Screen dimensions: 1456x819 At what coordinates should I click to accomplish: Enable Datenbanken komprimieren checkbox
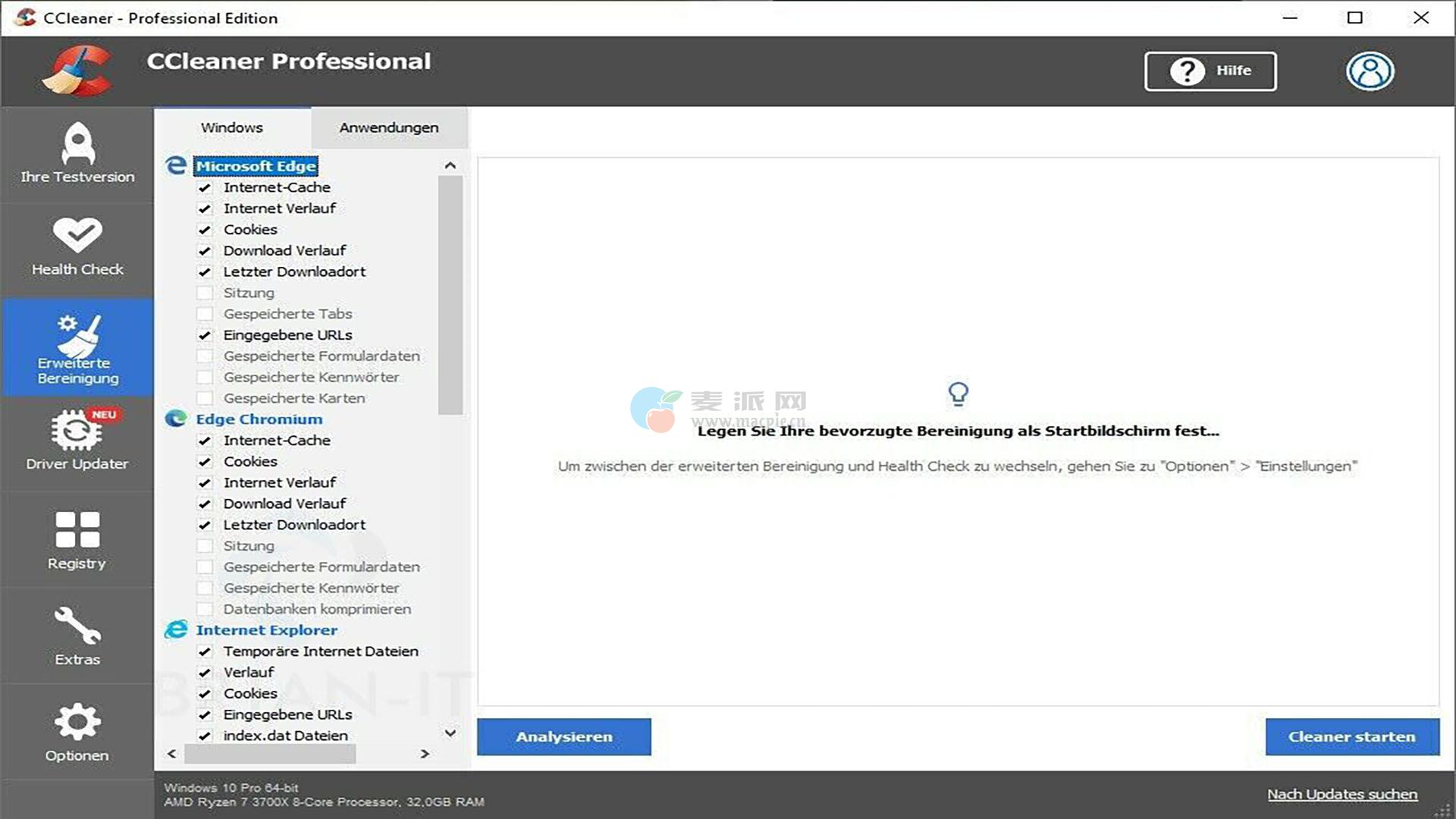(204, 609)
